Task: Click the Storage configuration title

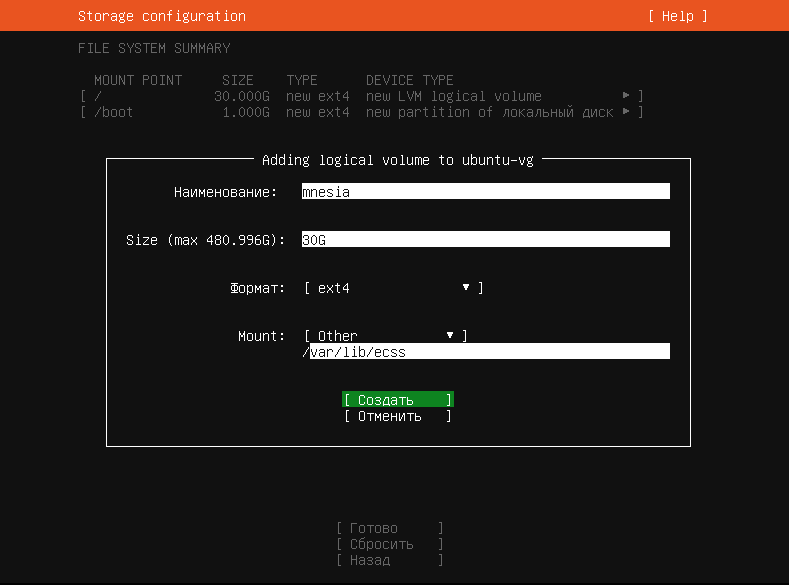Action: pyautogui.click(x=162, y=16)
